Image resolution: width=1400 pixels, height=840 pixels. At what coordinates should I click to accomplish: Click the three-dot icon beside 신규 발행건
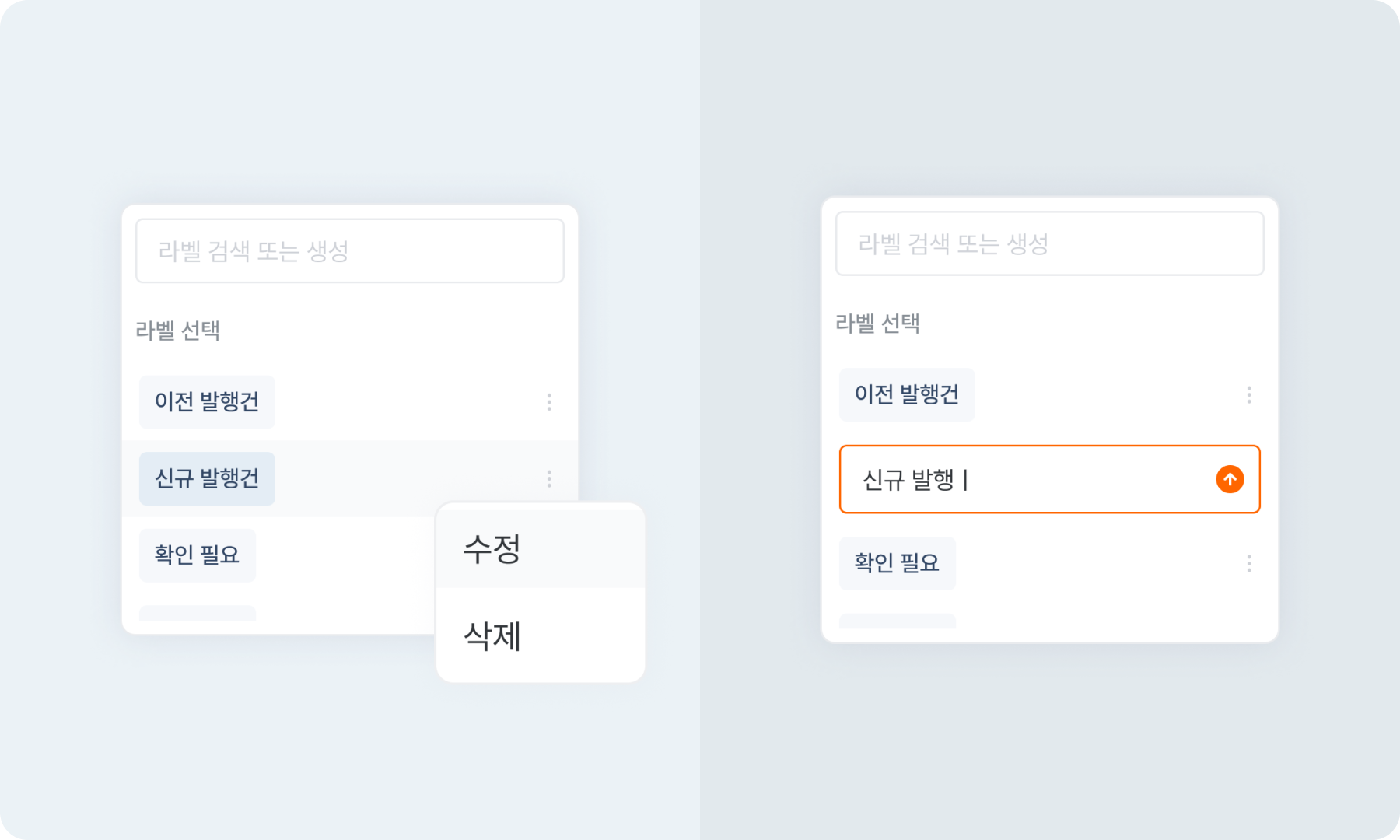[549, 477]
